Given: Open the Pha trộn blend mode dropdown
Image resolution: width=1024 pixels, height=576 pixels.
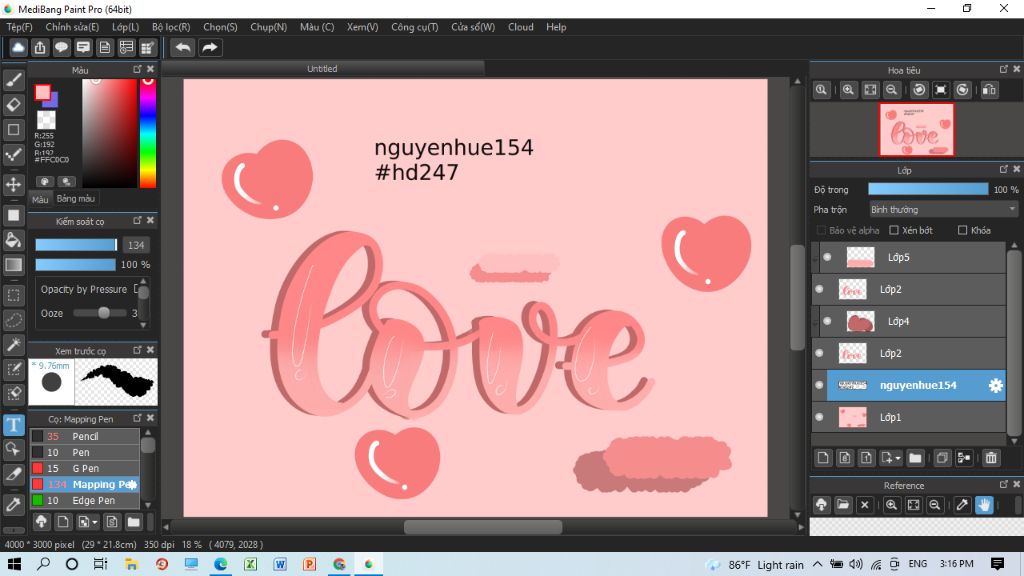Looking at the screenshot, I should click(943, 210).
